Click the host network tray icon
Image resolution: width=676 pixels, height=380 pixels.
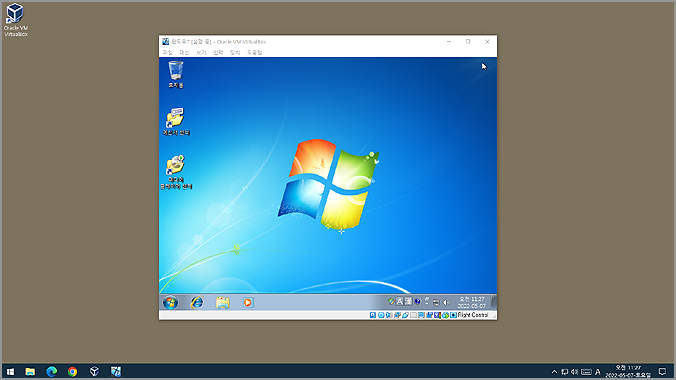pos(564,372)
